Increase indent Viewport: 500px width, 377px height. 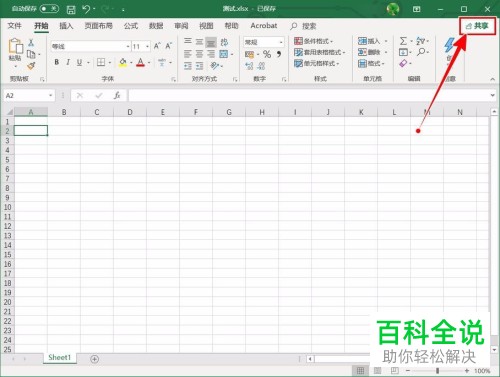pyautogui.click(x=199, y=66)
